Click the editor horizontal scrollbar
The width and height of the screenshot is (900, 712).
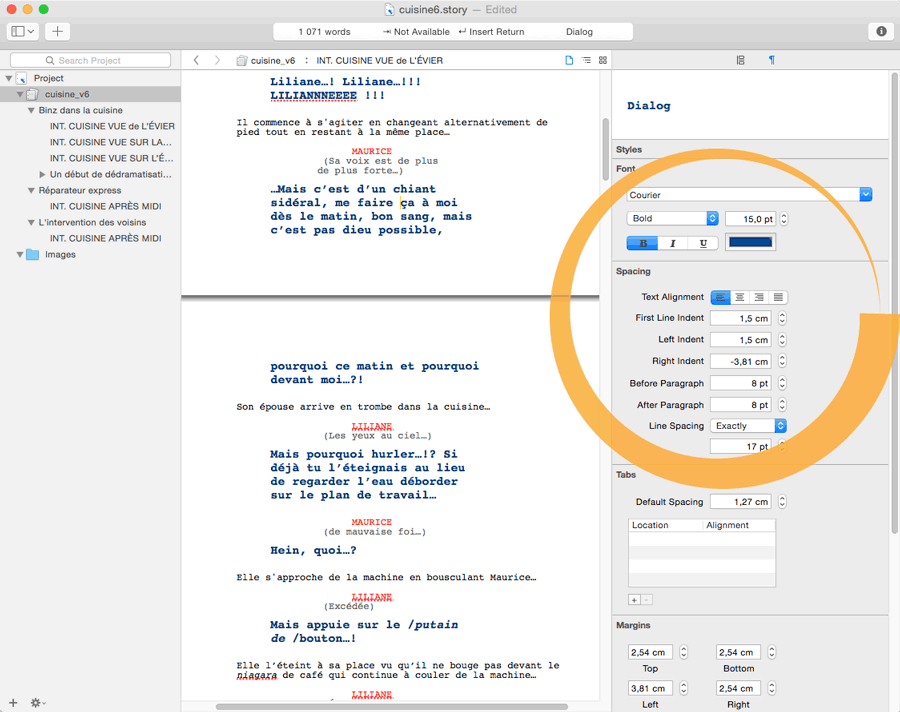click(392, 707)
